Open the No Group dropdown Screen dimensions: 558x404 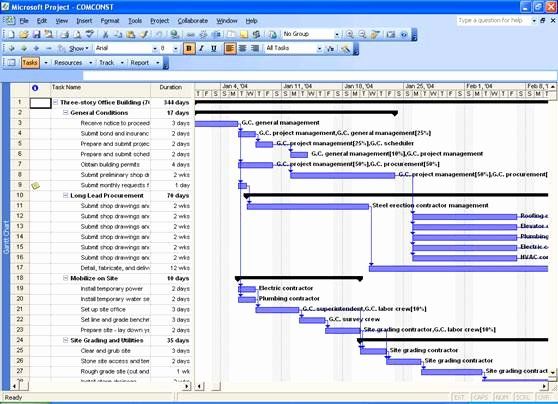pos(336,35)
